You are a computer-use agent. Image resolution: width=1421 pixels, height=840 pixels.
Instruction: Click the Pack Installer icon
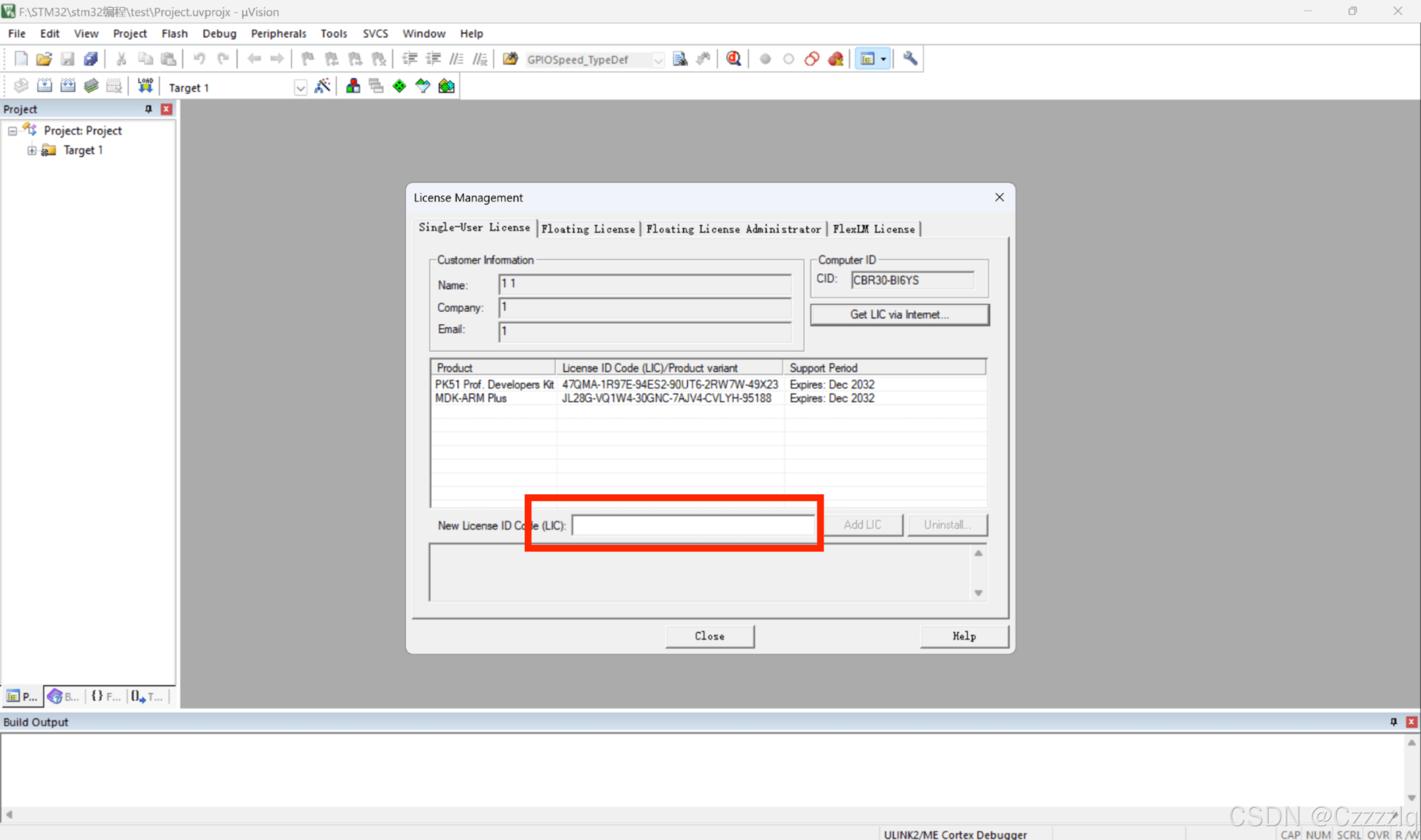tap(447, 86)
